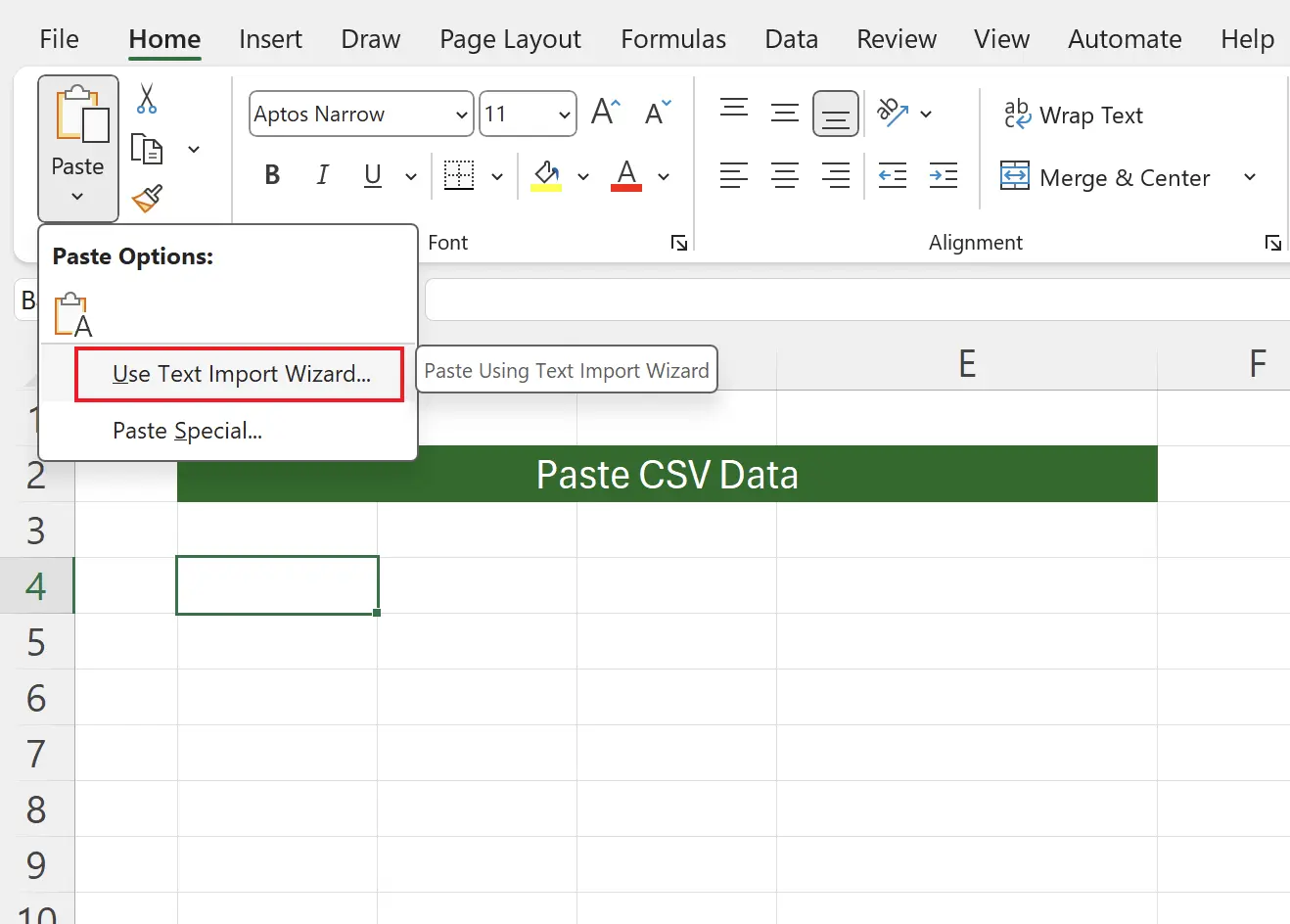Expand the Merge & Center options arrow
The width and height of the screenshot is (1290, 924).
tap(1250, 177)
